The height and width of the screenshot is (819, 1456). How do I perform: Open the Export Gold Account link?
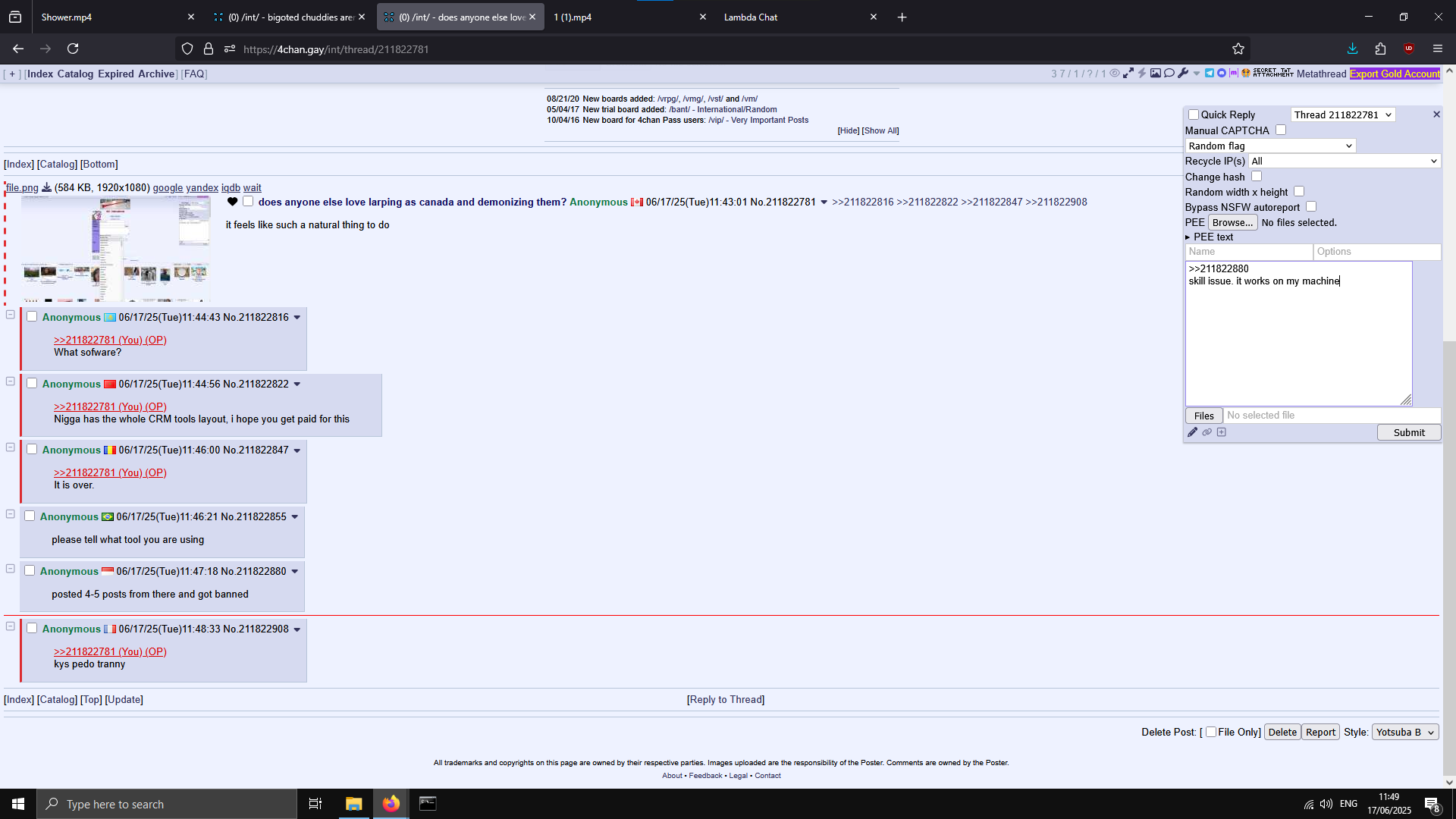1395,74
